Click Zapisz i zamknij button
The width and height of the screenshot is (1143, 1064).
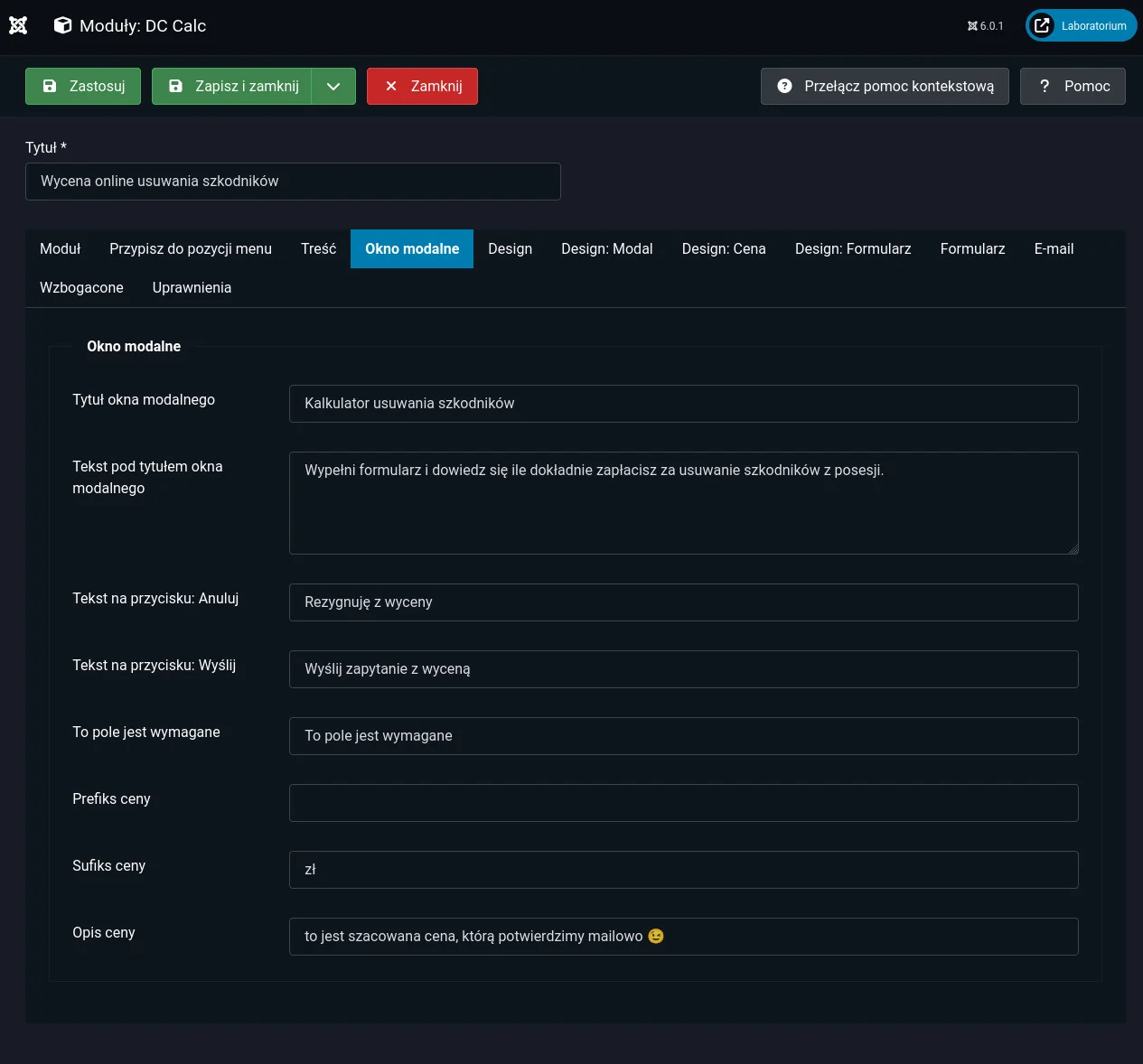point(232,87)
